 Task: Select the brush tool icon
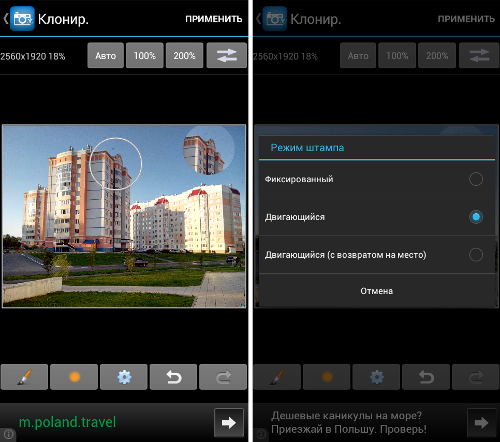coord(24,377)
